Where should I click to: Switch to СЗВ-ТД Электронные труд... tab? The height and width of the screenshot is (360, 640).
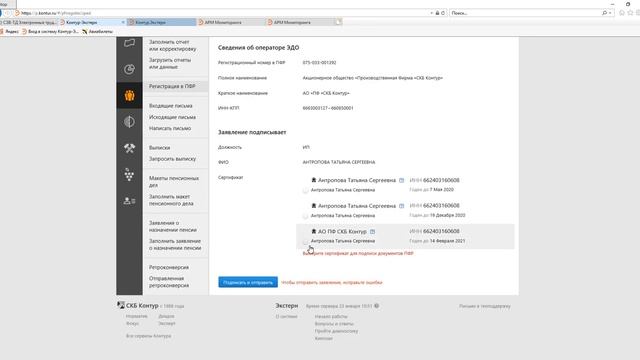(x=29, y=22)
